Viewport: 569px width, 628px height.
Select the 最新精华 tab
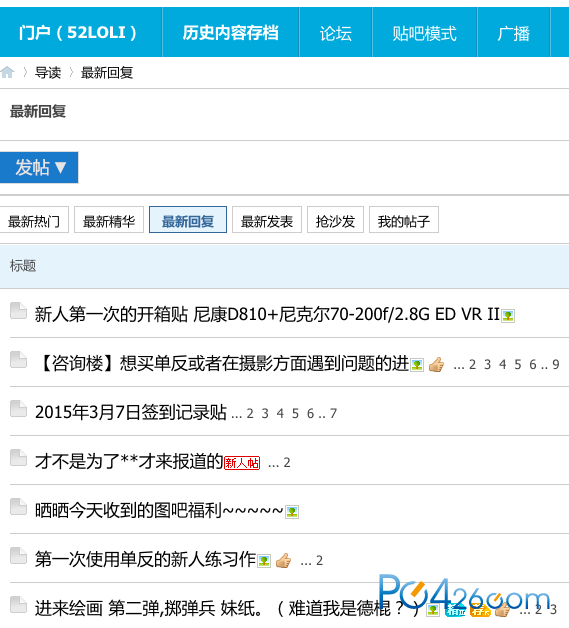109,219
